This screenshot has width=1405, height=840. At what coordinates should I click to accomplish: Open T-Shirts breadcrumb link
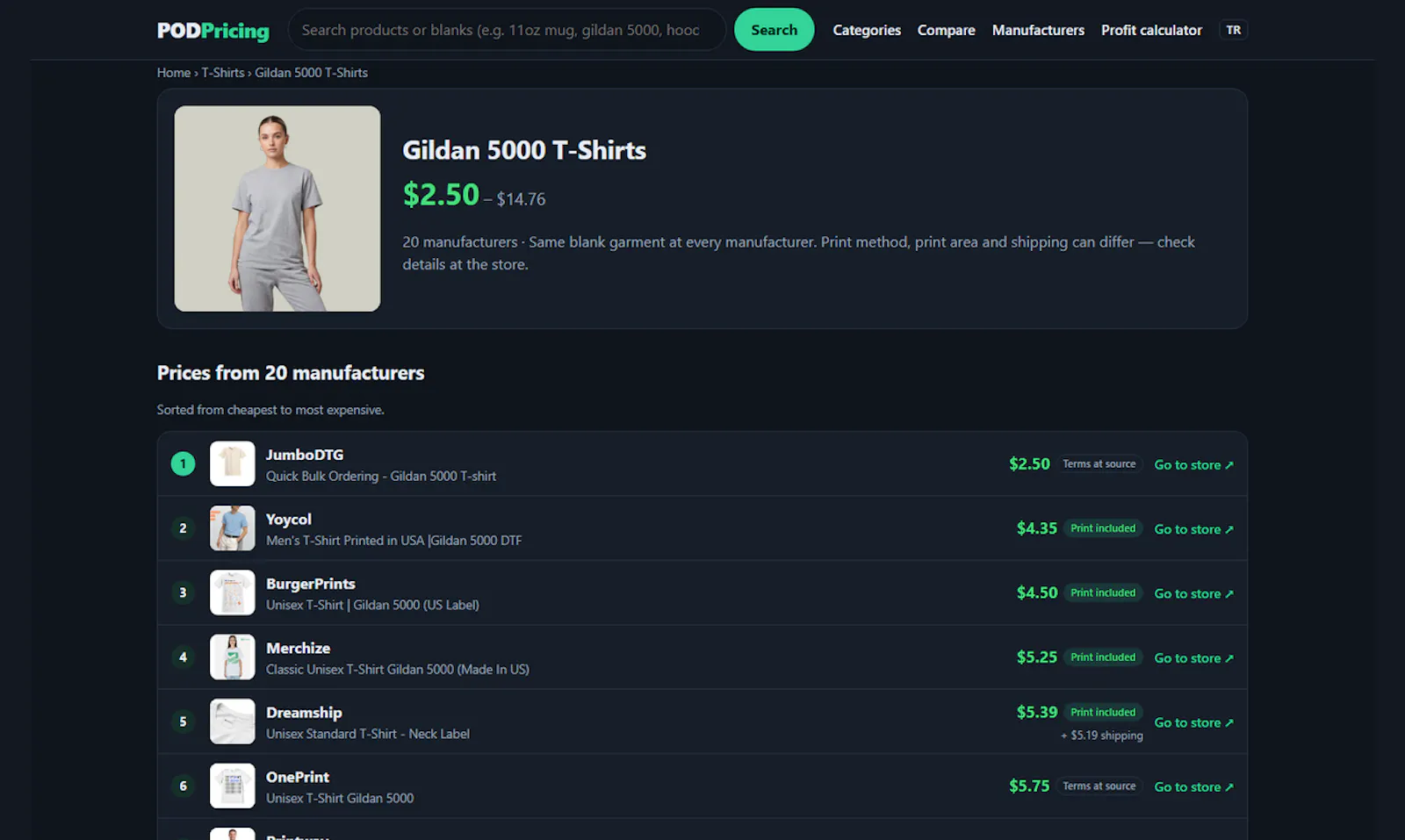pos(223,73)
